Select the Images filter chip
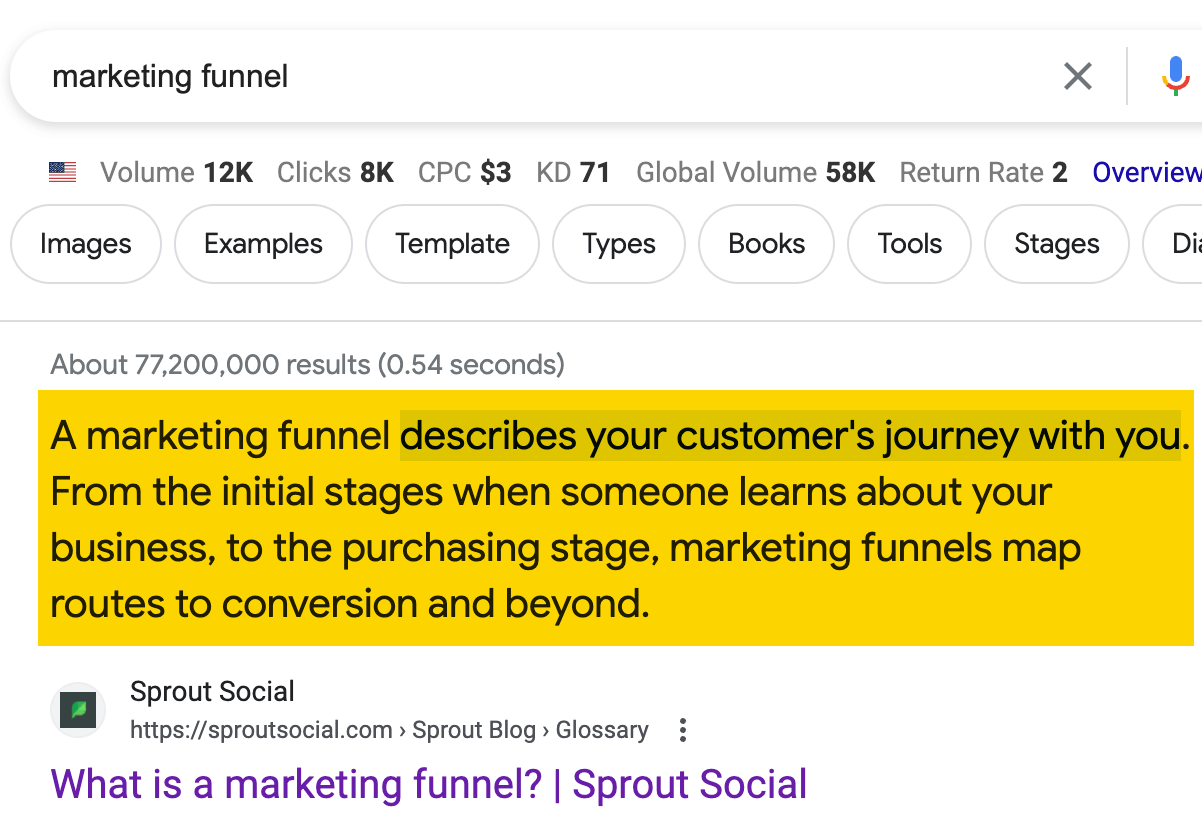The width and height of the screenshot is (1202, 820). click(85, 243)
